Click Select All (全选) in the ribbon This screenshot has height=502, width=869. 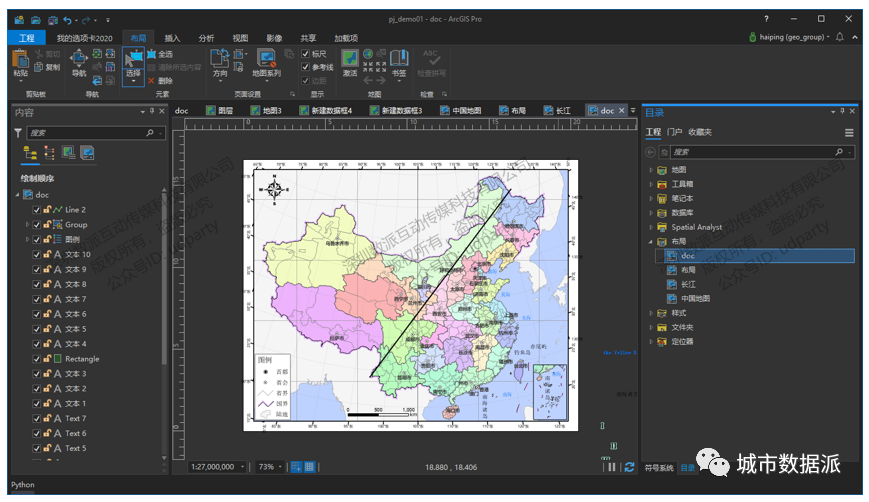coord(160,54)
